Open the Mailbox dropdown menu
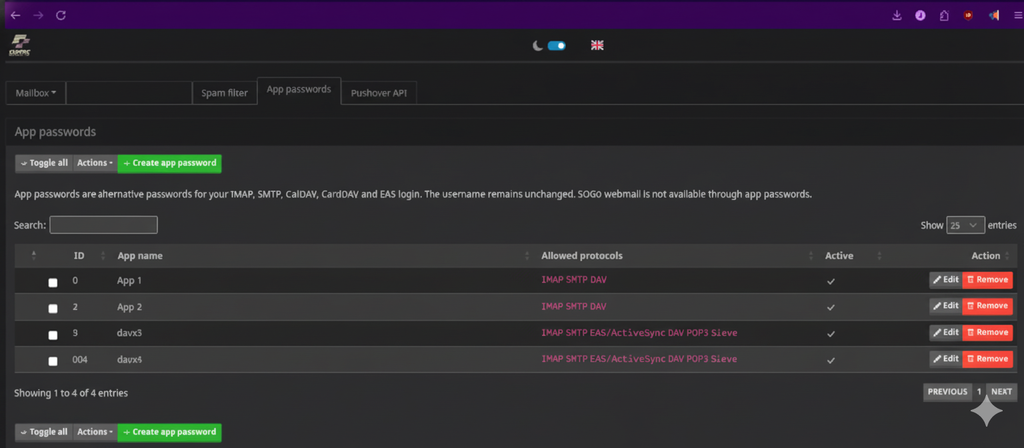 [36, 93]
